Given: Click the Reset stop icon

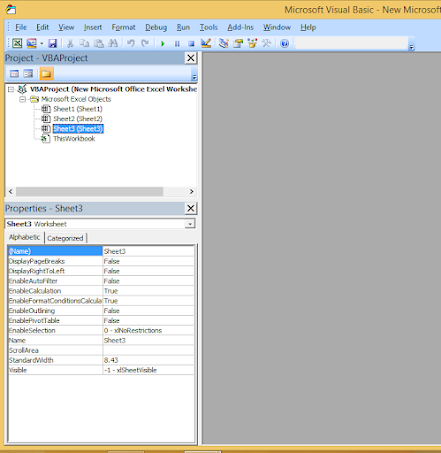Looking at the screenshot, I should [191, 44].
